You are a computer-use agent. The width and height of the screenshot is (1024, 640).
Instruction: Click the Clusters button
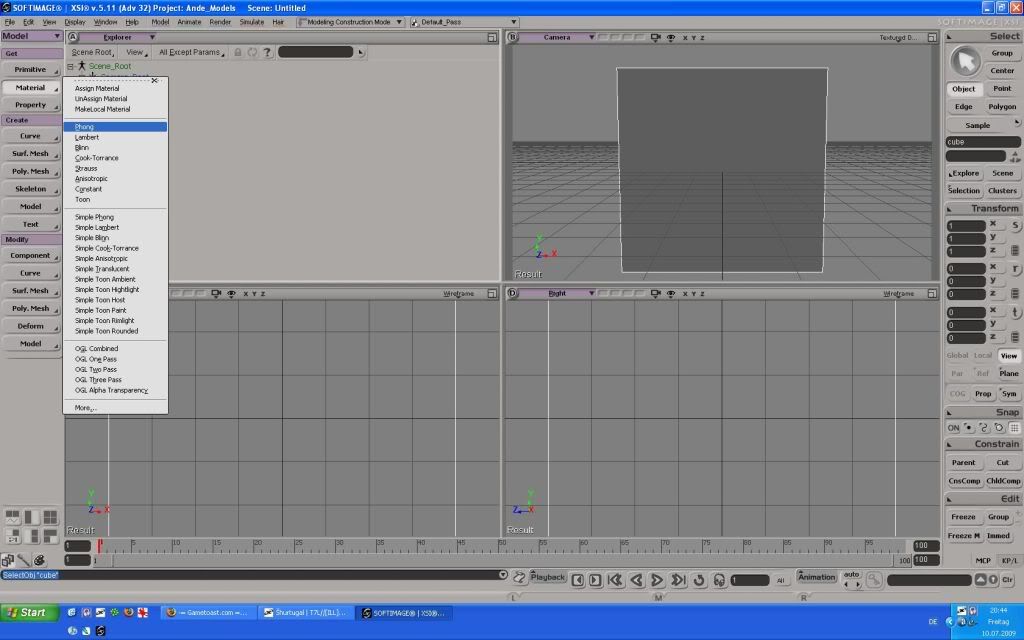tap(1002, 191)
